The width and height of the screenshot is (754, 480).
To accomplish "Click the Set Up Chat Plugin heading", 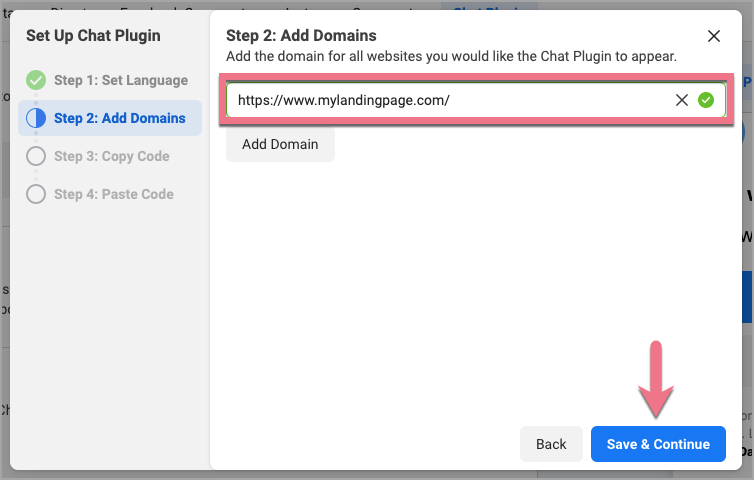I will pyautogui.click(x=93, y=36).
